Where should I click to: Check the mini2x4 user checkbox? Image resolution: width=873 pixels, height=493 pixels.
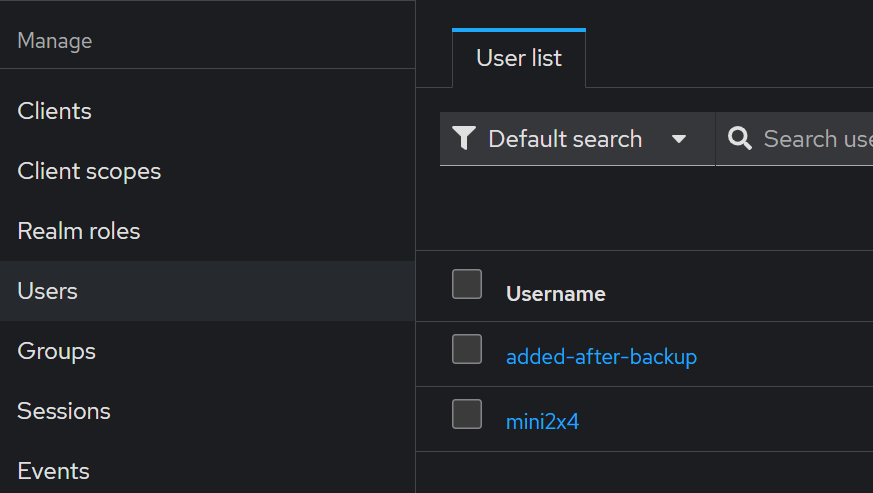pyautogui.click(x=467, y=414)
